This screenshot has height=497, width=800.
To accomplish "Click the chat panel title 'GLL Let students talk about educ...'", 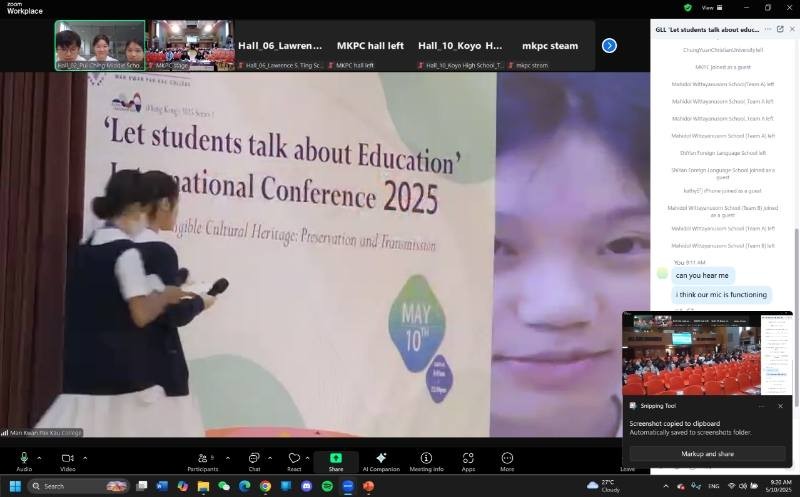I will [x=707, y=30].
